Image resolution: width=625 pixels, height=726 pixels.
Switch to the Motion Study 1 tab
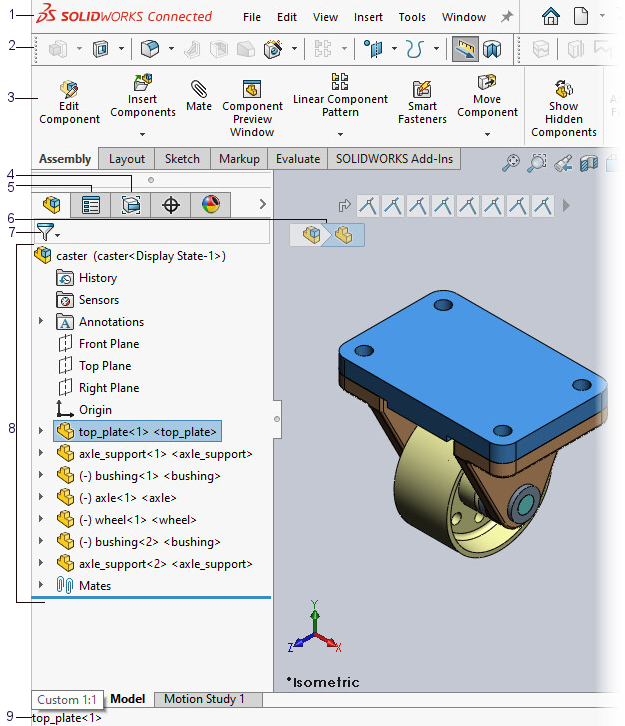point(204,699)
